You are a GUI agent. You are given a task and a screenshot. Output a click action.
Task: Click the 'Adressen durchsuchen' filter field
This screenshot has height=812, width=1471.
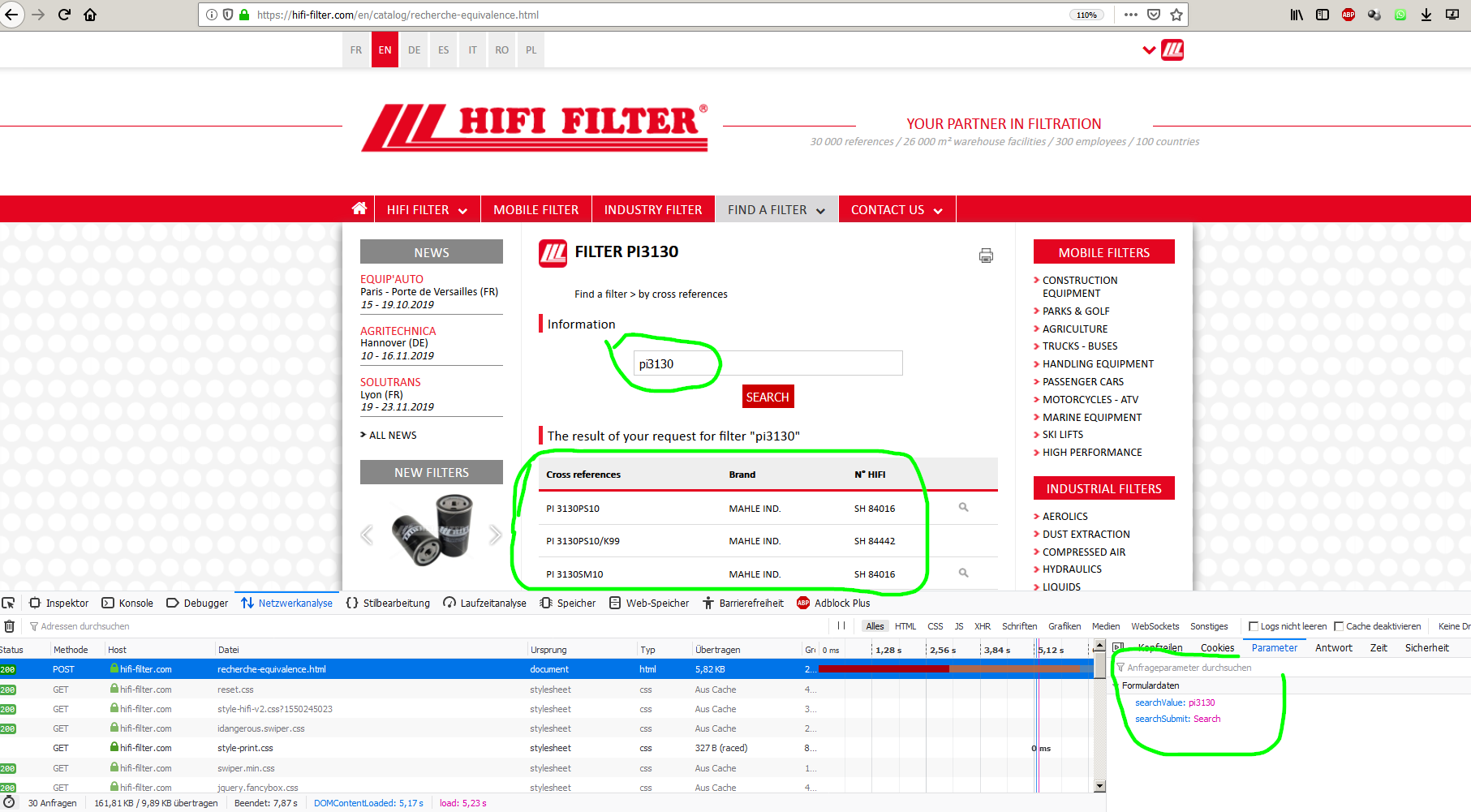426,626
